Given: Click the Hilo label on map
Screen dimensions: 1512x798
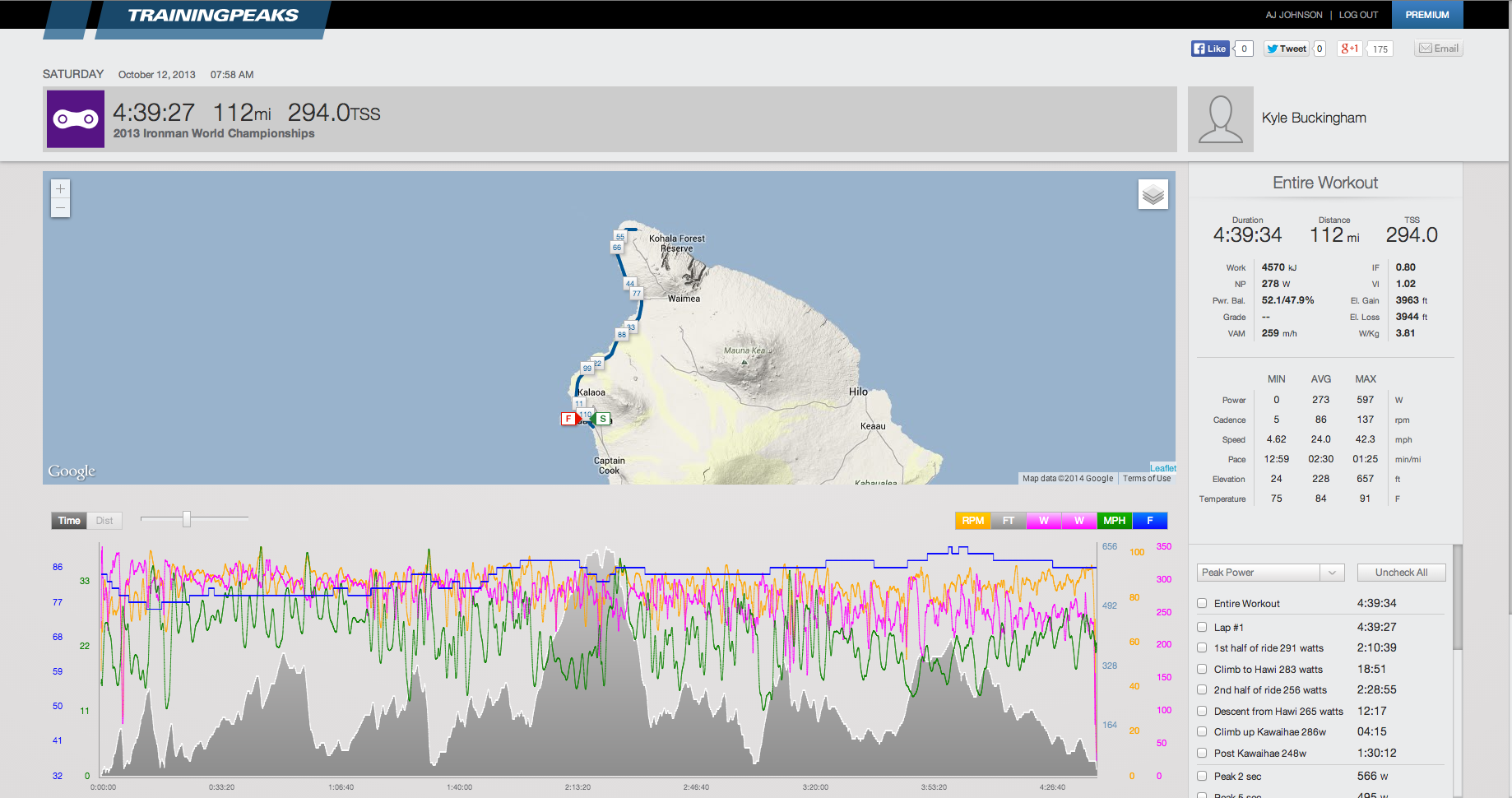Looking at the screenshot, I should point(858,392).
